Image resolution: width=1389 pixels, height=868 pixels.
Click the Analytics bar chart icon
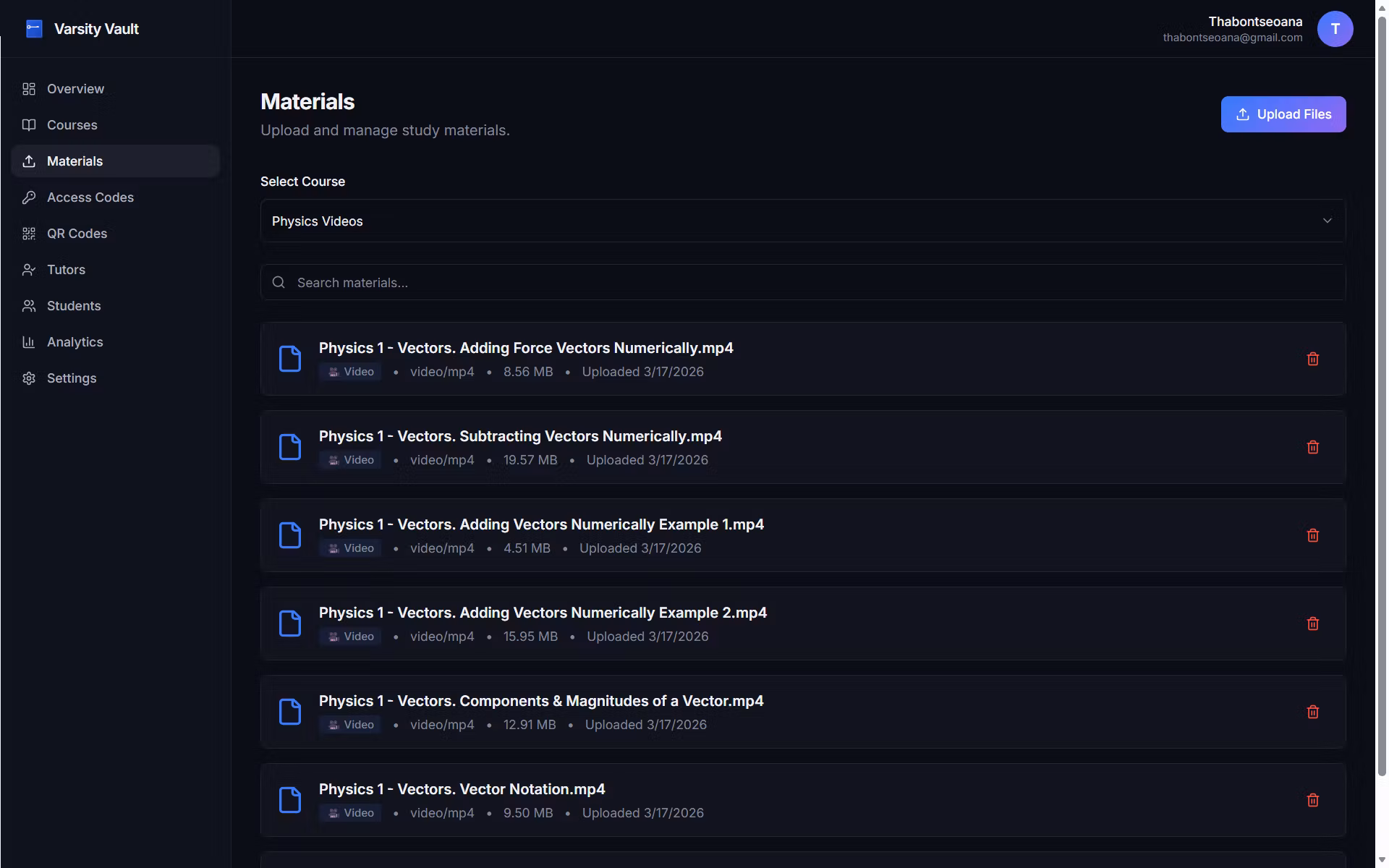coord(29,342)
